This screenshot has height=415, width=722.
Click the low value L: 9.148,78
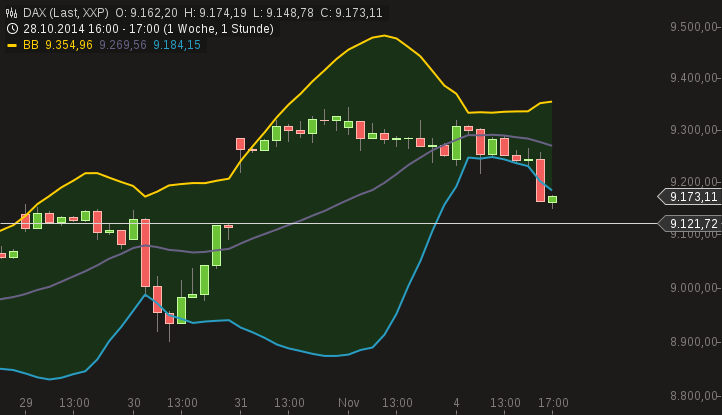coord(283,13)
